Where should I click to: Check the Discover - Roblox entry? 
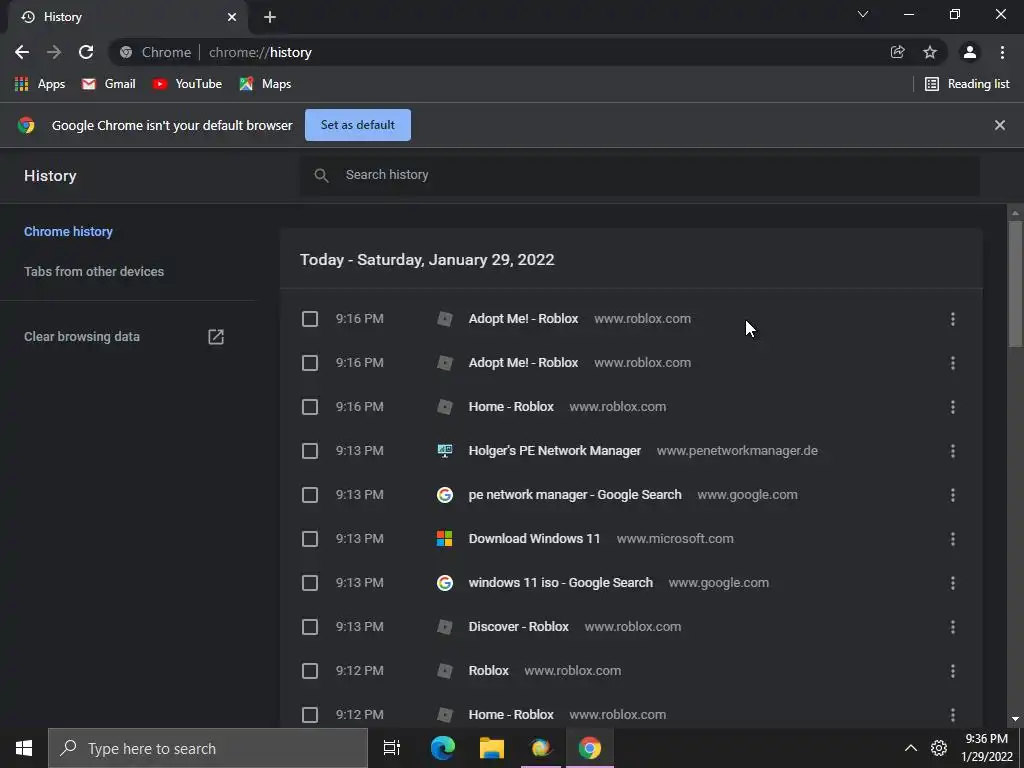point(310,627)
